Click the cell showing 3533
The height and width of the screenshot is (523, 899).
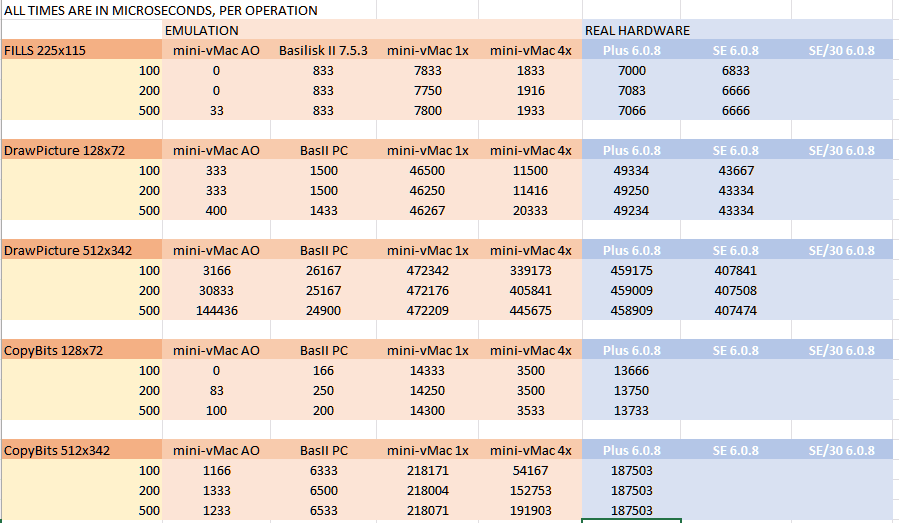530,411
